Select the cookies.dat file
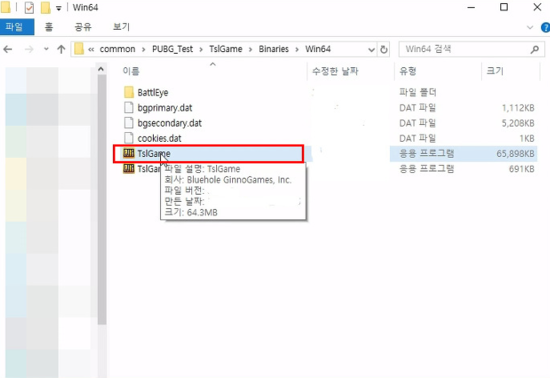This screenshot has height=378, width=550. point(159,138)
